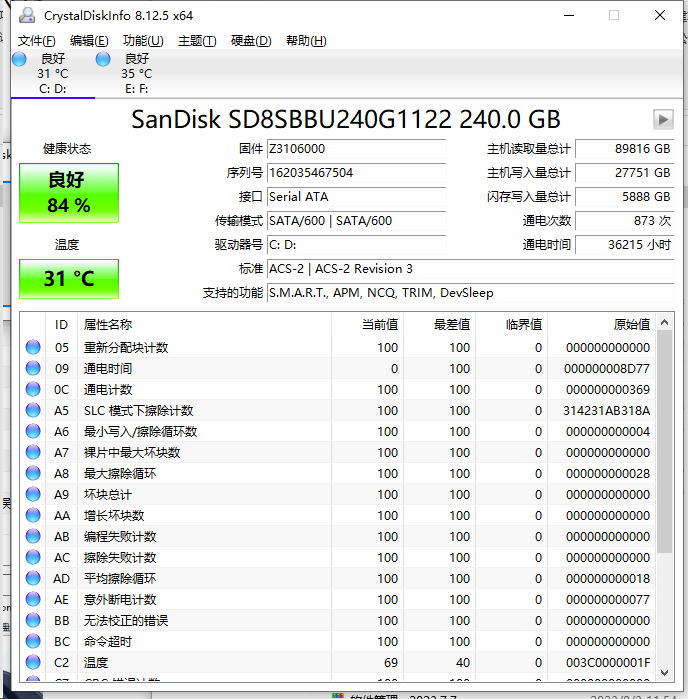Click the status circle icon of row 05
Screen dimensions: 688x699
(33, 347)
